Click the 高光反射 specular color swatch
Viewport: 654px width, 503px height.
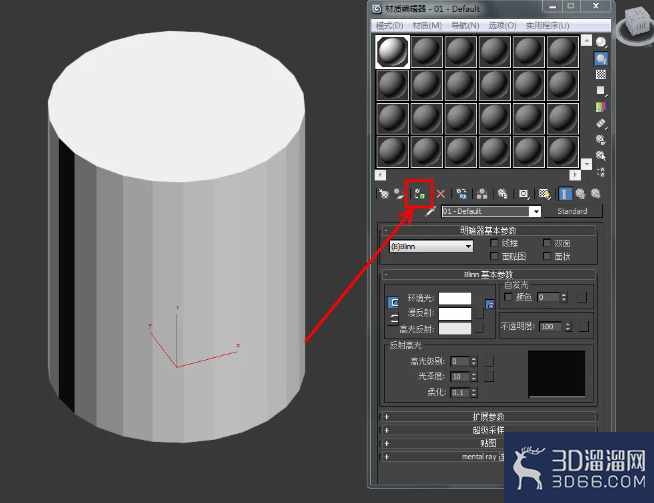(x=455, y=328)
